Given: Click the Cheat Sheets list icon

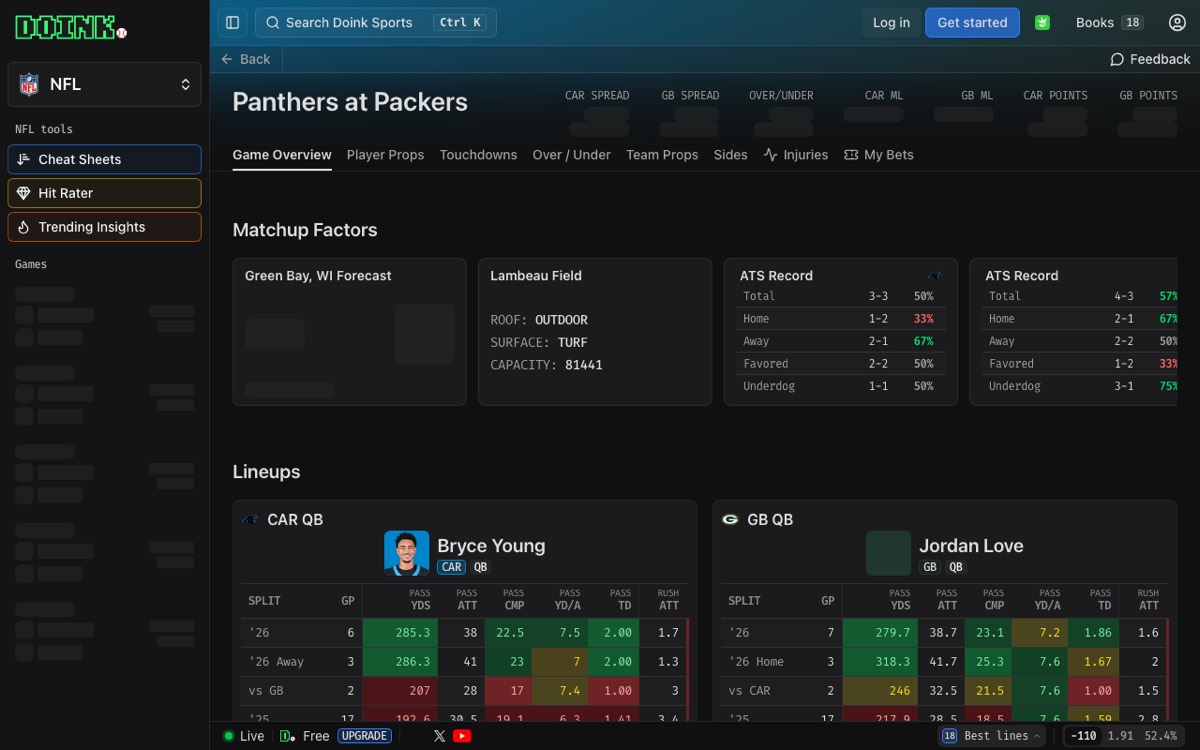Looking at the screenshot, I should [24, 159].
